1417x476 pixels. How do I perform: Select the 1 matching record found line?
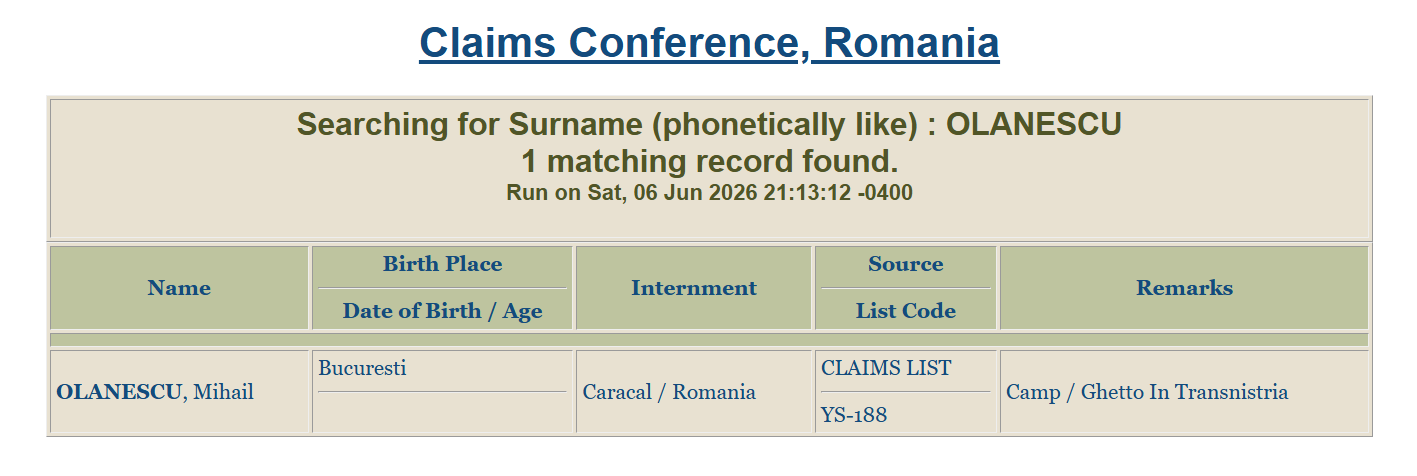click(709, 161)
